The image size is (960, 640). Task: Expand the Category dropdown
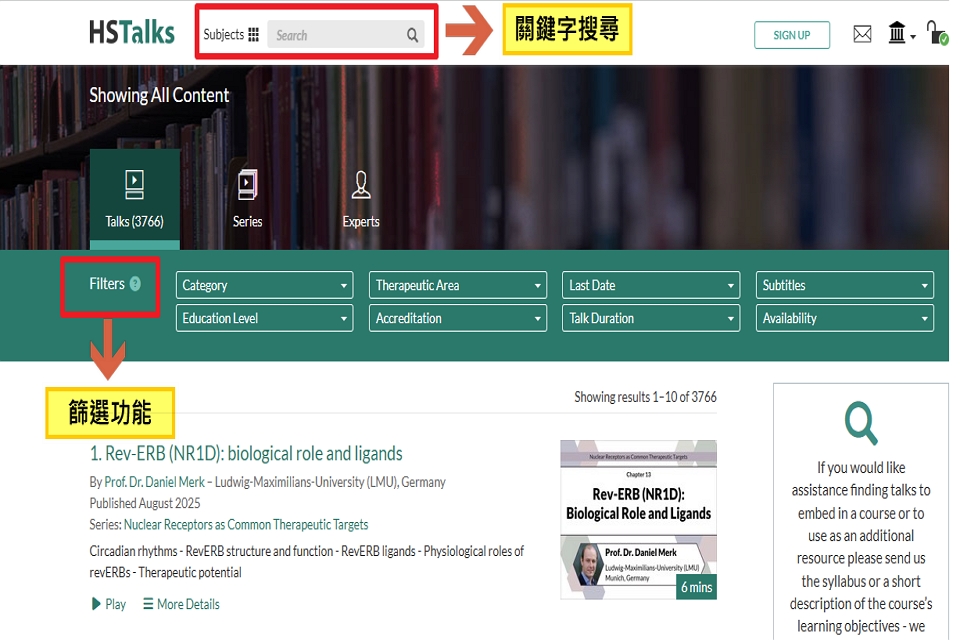click(264, 285)
